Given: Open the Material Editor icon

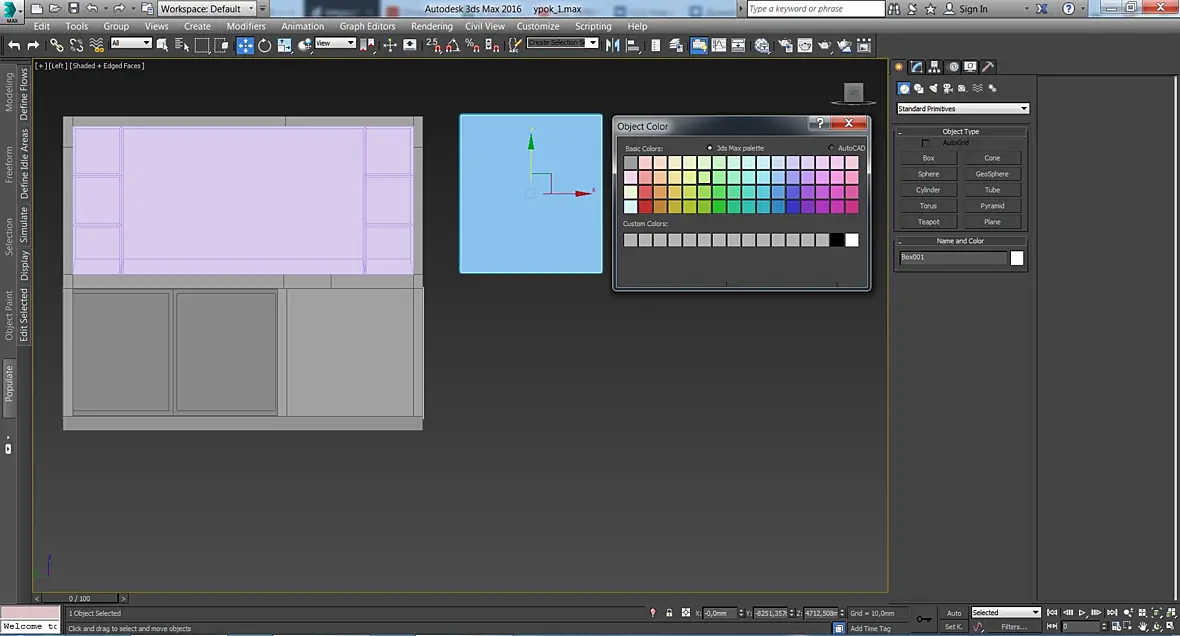Looking at the screenshot, I should coord(762,45).
